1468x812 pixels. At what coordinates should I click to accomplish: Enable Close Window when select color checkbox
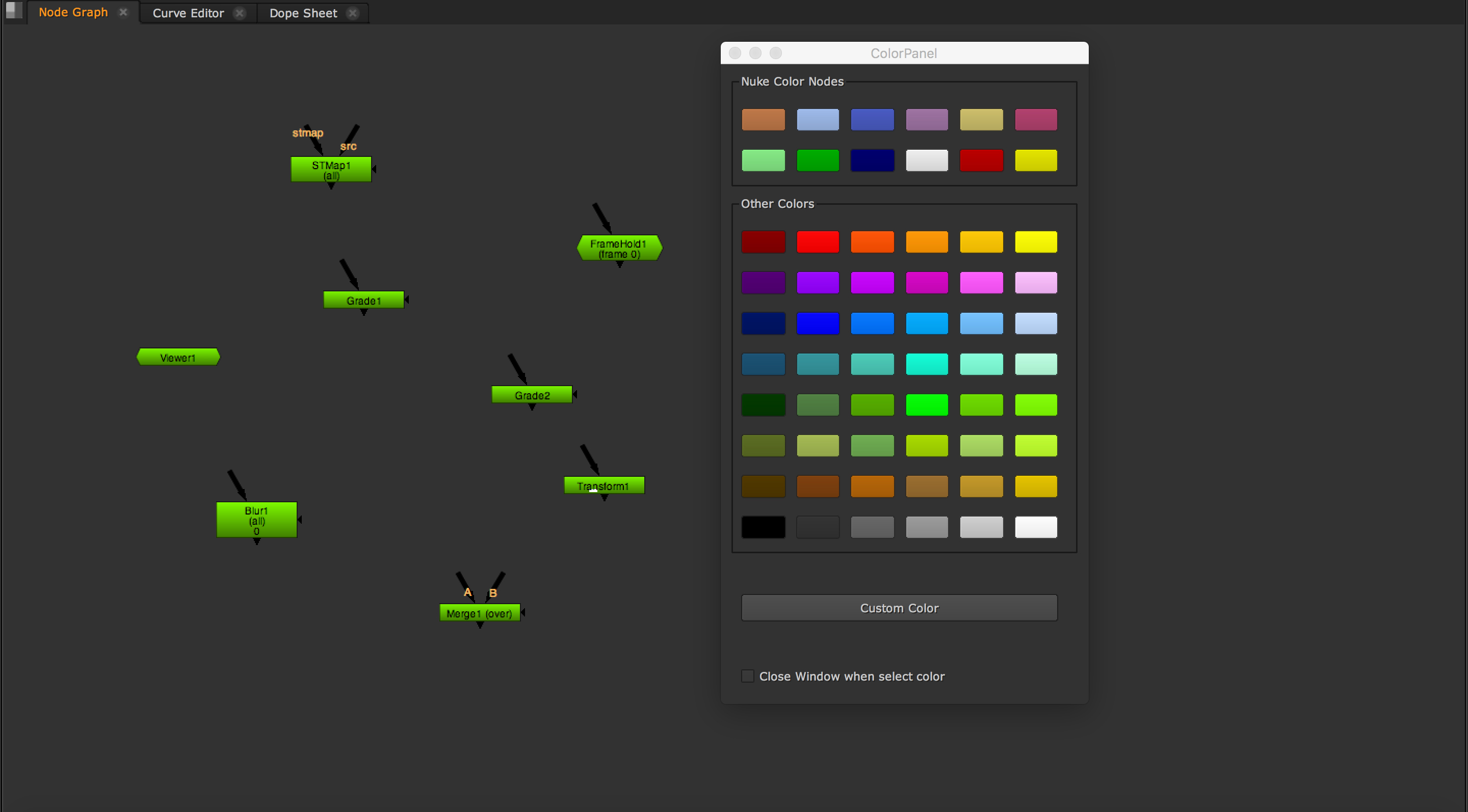pyautogui.click(x=747, y=676)
